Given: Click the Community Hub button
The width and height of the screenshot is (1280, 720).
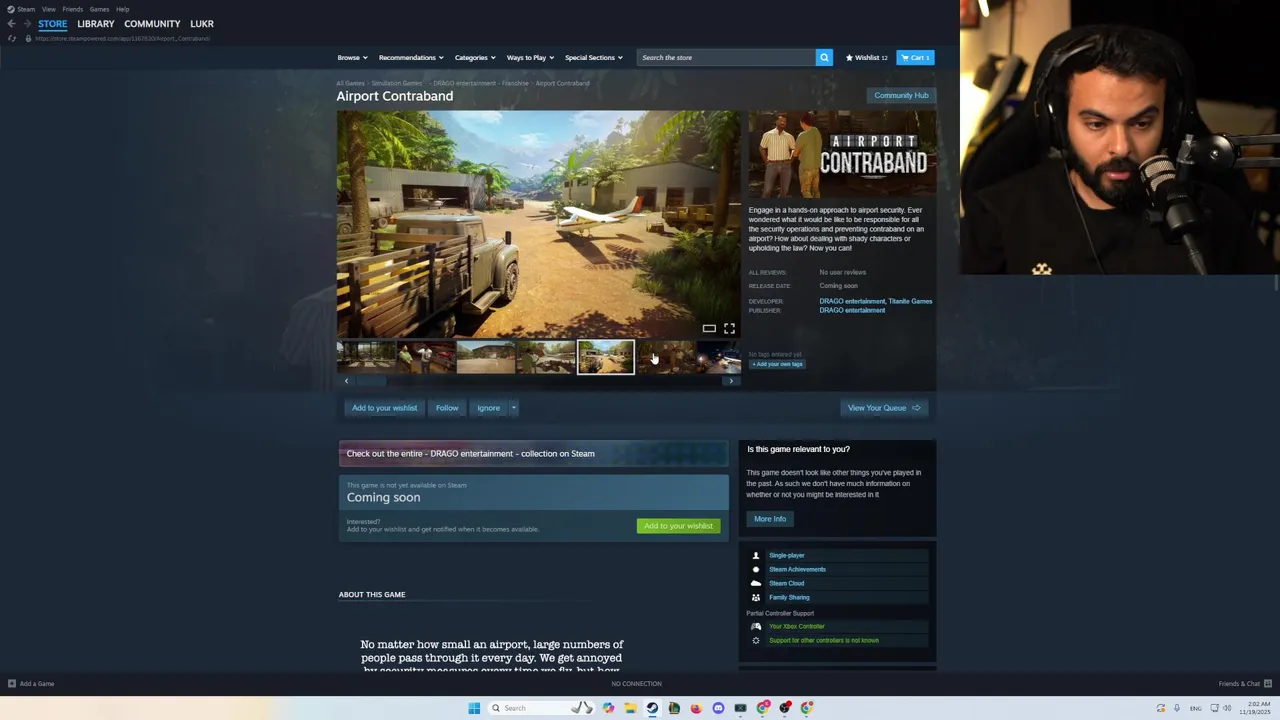Looking at the screenshot, I should 901,95.
